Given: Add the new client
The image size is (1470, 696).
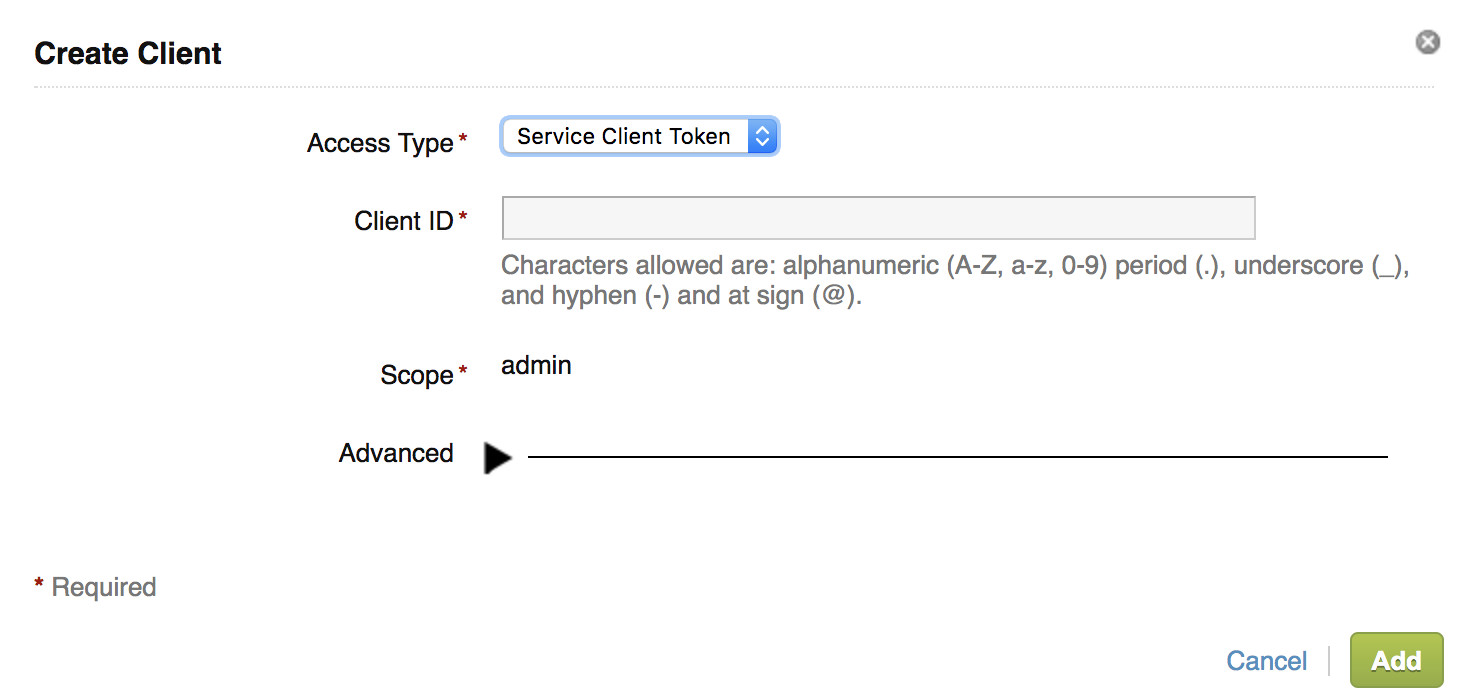Looking at the screenshot, I should click(x=1396, y=660).
